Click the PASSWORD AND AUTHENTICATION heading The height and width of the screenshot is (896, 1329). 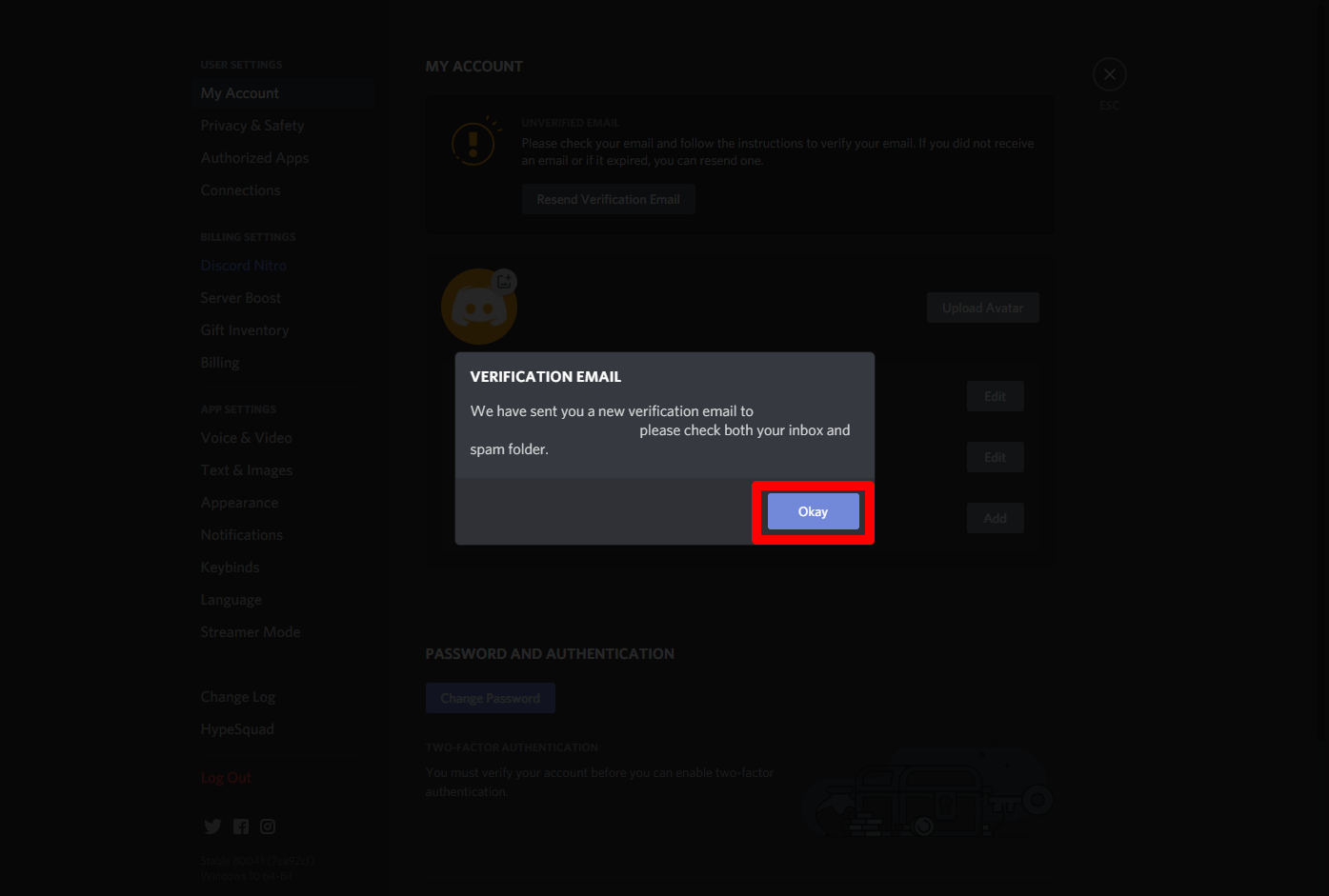click(550, 654)
